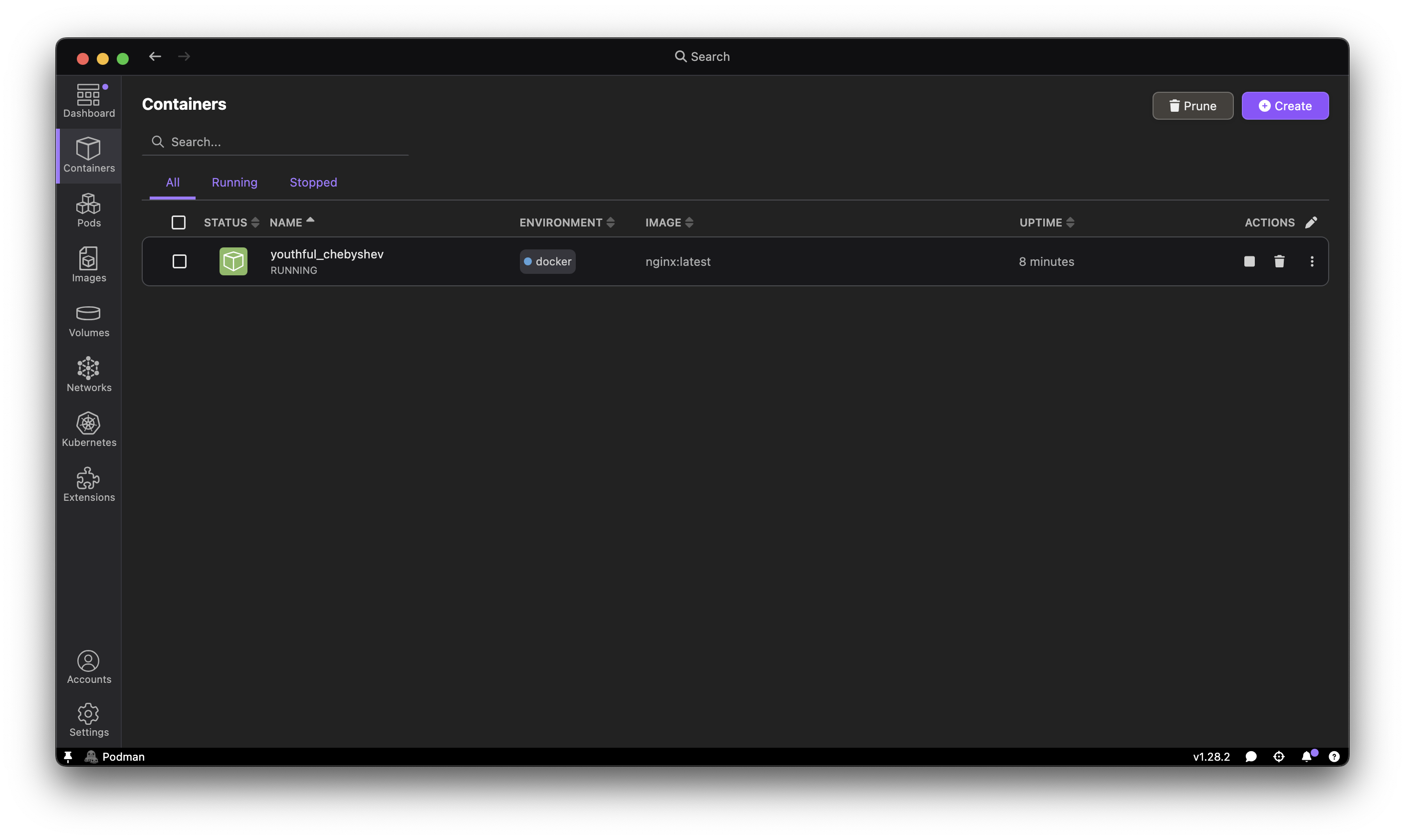Screen dimensions: 1405x840
Task: Click the pin icon in status bar
Action: pyautogui.click(x=68, y=757)
